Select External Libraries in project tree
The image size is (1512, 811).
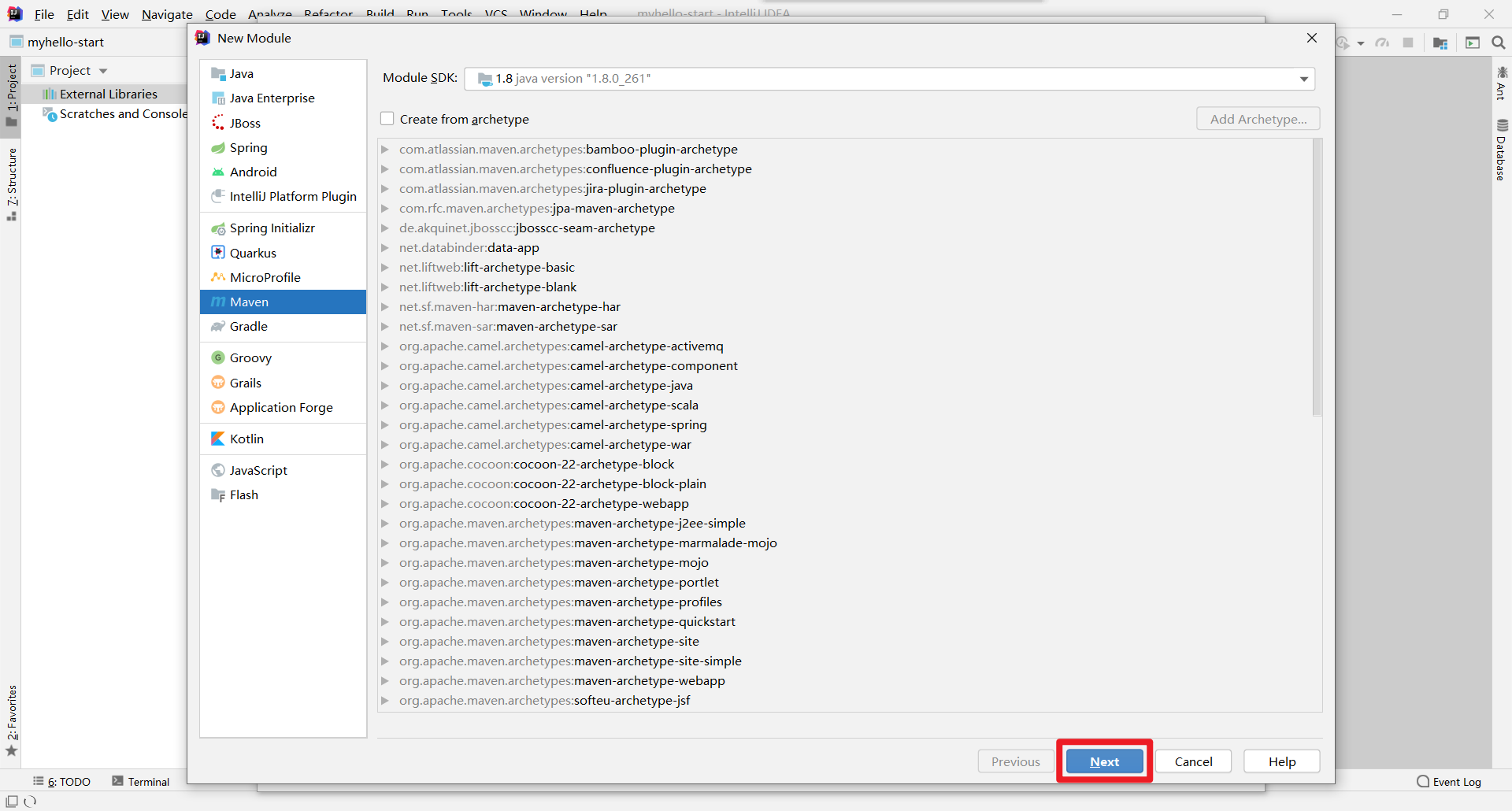pos(109,94)
